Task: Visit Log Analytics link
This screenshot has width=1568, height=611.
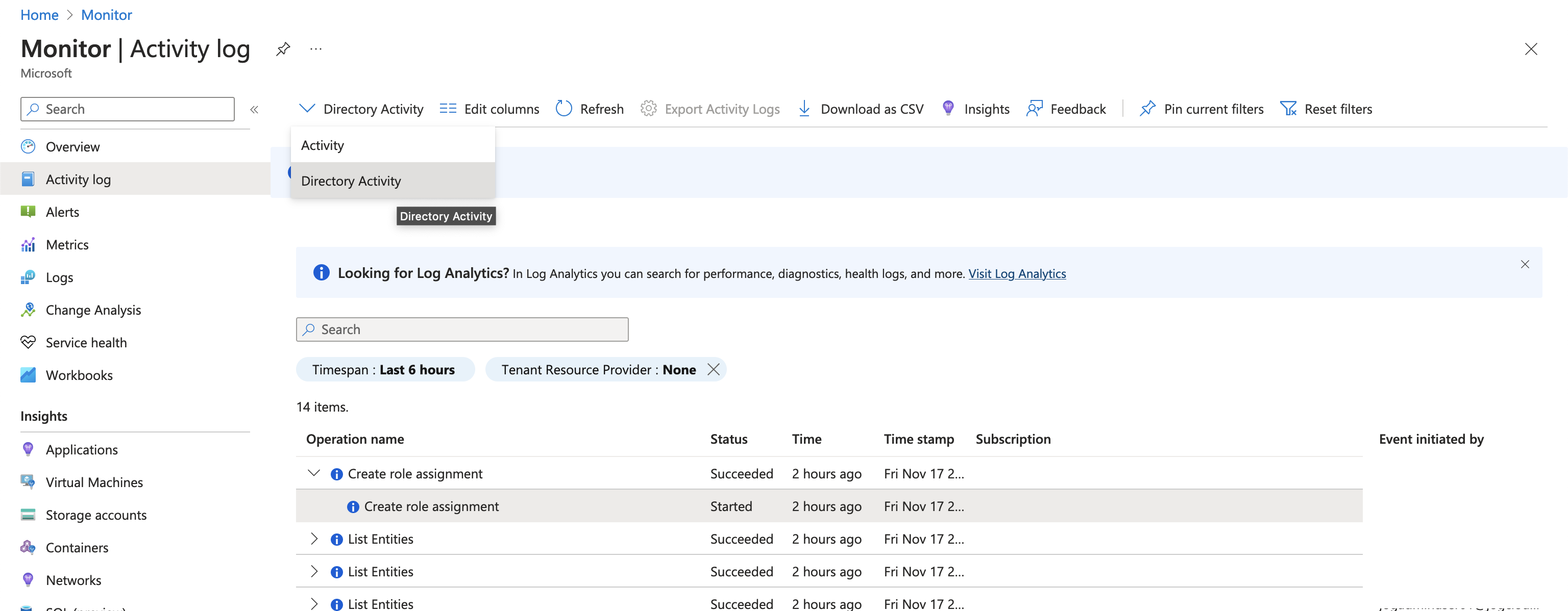Action: click(1017, 273)
